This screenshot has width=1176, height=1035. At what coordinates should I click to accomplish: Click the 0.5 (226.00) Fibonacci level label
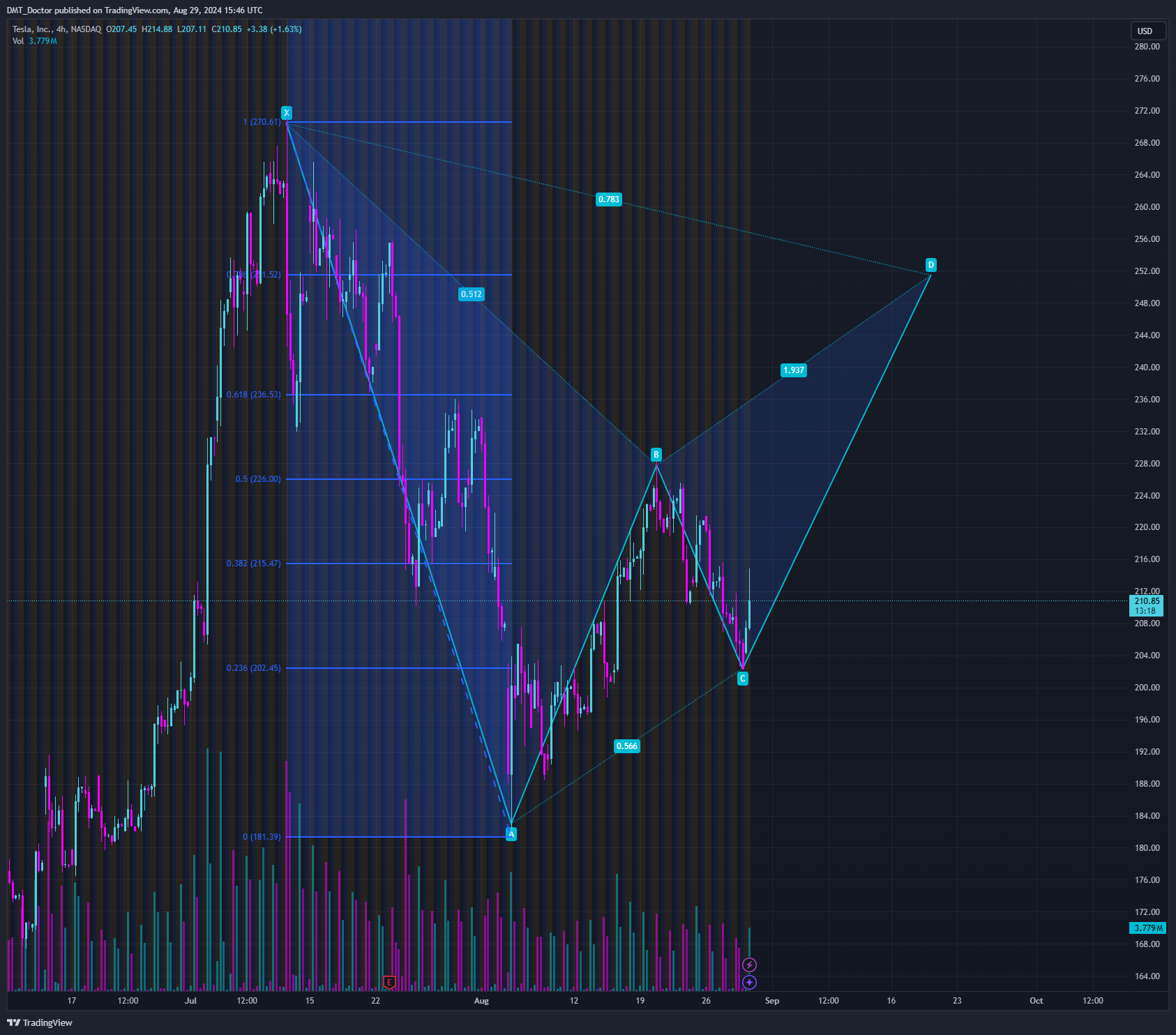coord(258,479)
